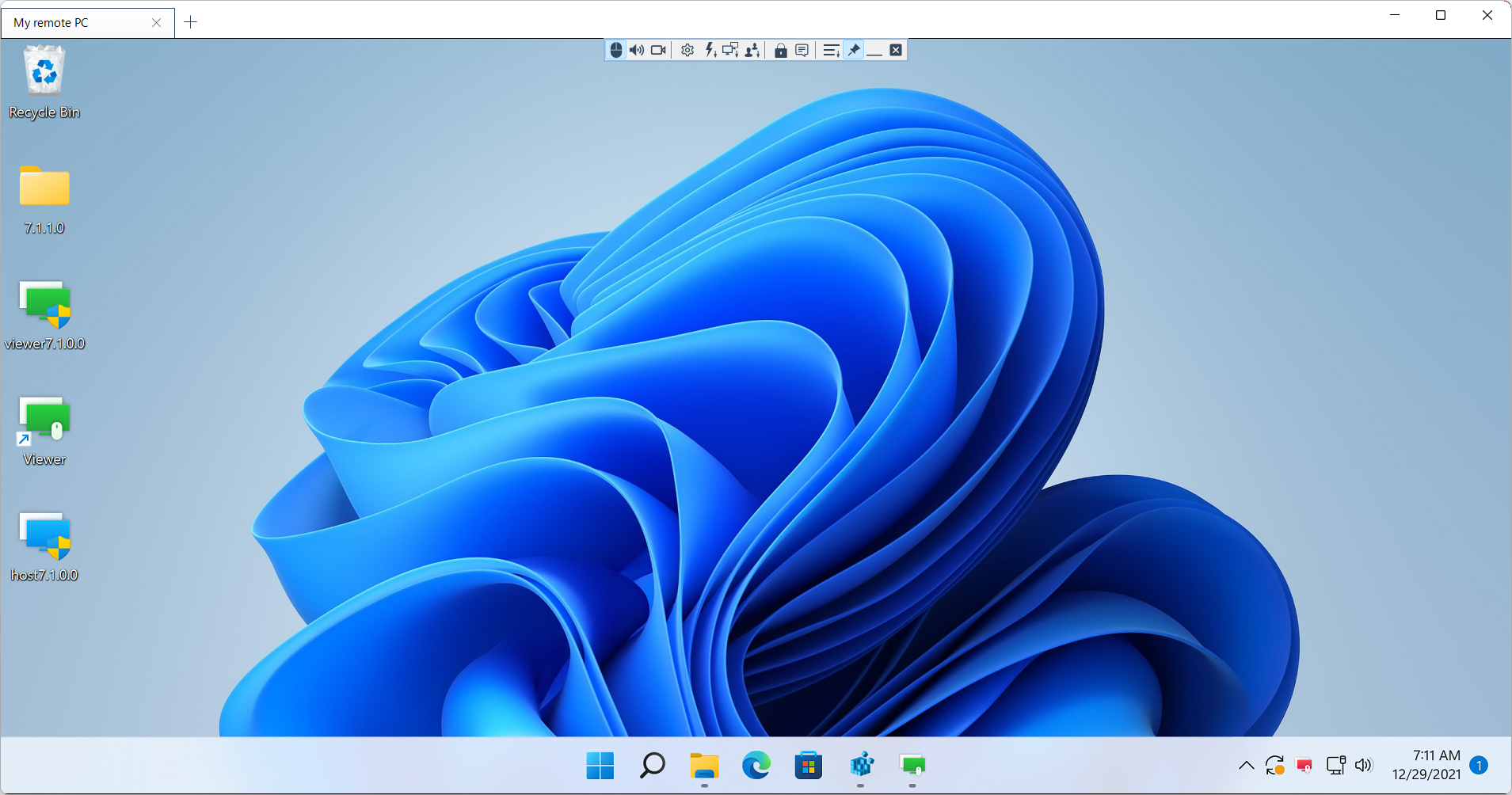Show hidden tray icons chevron
Viewport: 1512px width, 795px height.
coord(1246,765)
